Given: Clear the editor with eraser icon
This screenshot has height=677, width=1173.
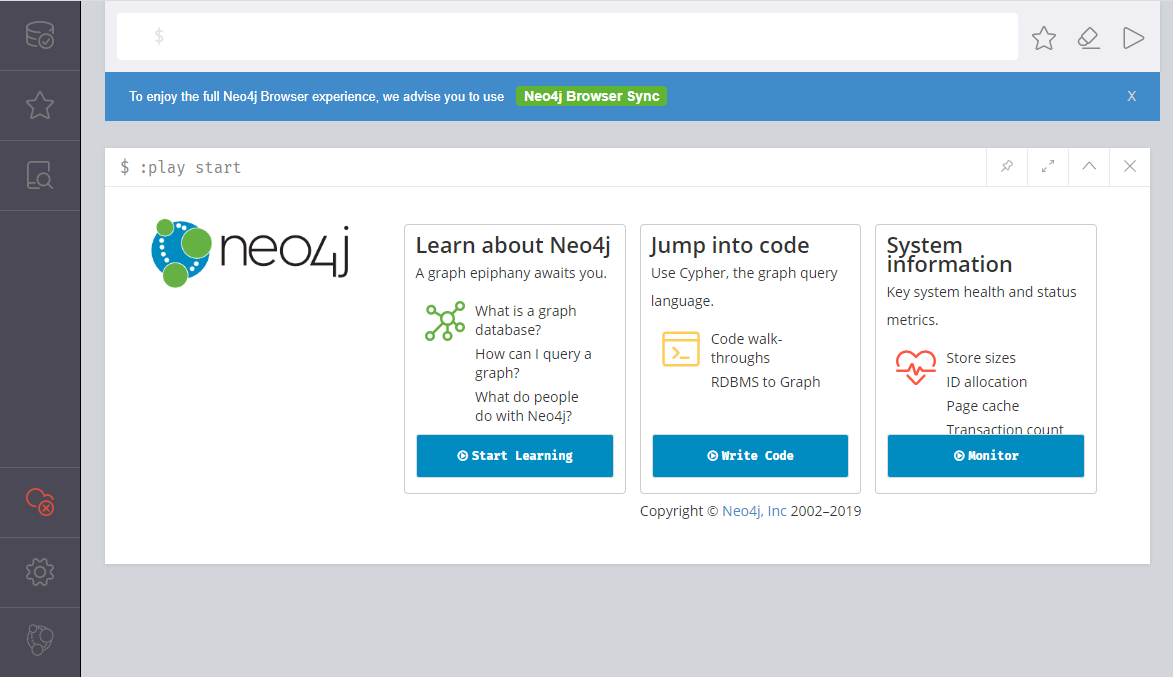Looking at the screenshot, I should coord(1088,37).
